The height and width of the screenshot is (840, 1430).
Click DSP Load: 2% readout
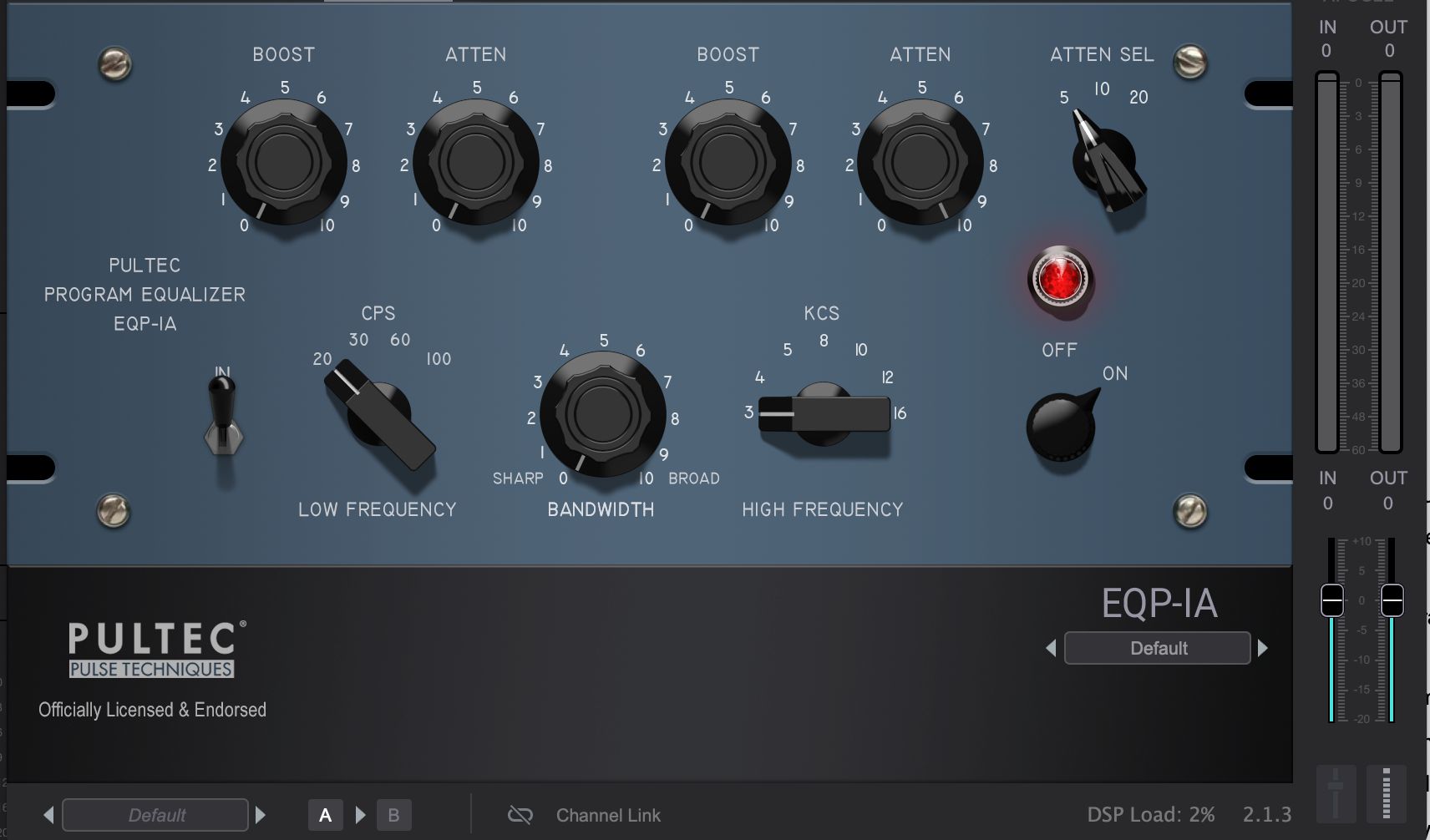[x=1151, y=814]
